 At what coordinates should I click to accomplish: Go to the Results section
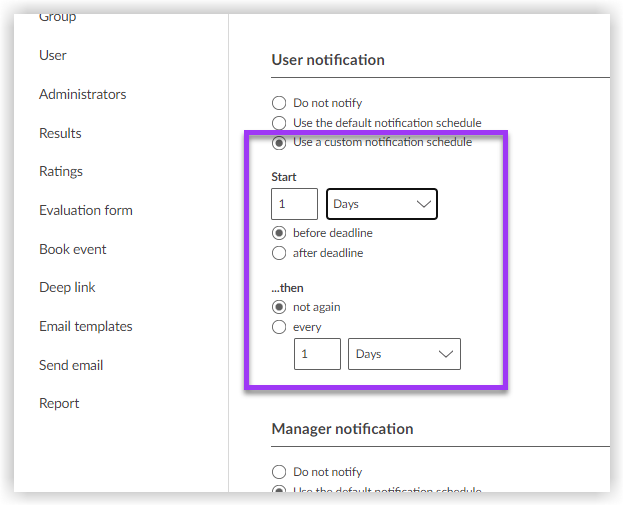click(60, 133)
